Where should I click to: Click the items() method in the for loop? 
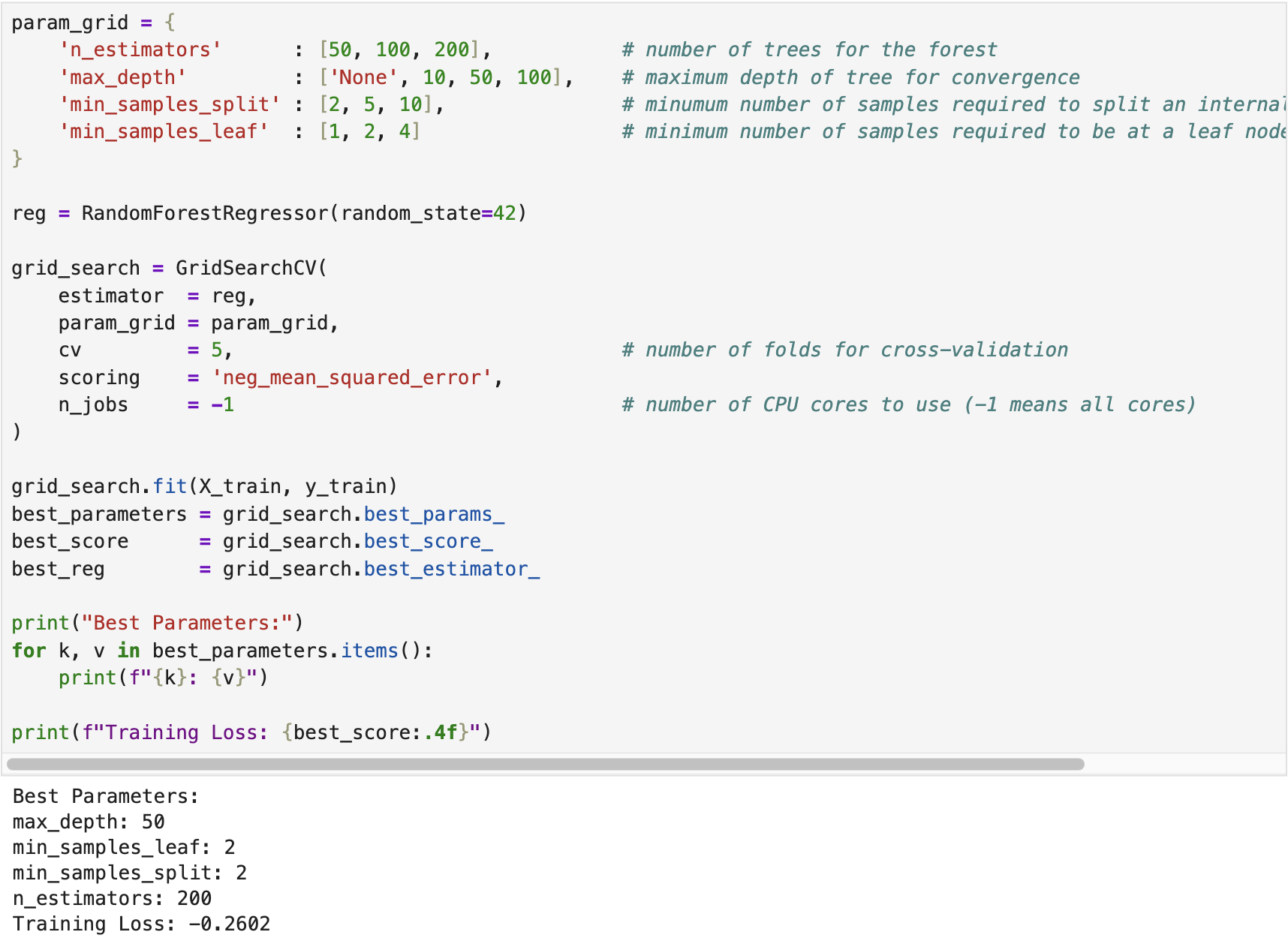(x=369, y=651)
